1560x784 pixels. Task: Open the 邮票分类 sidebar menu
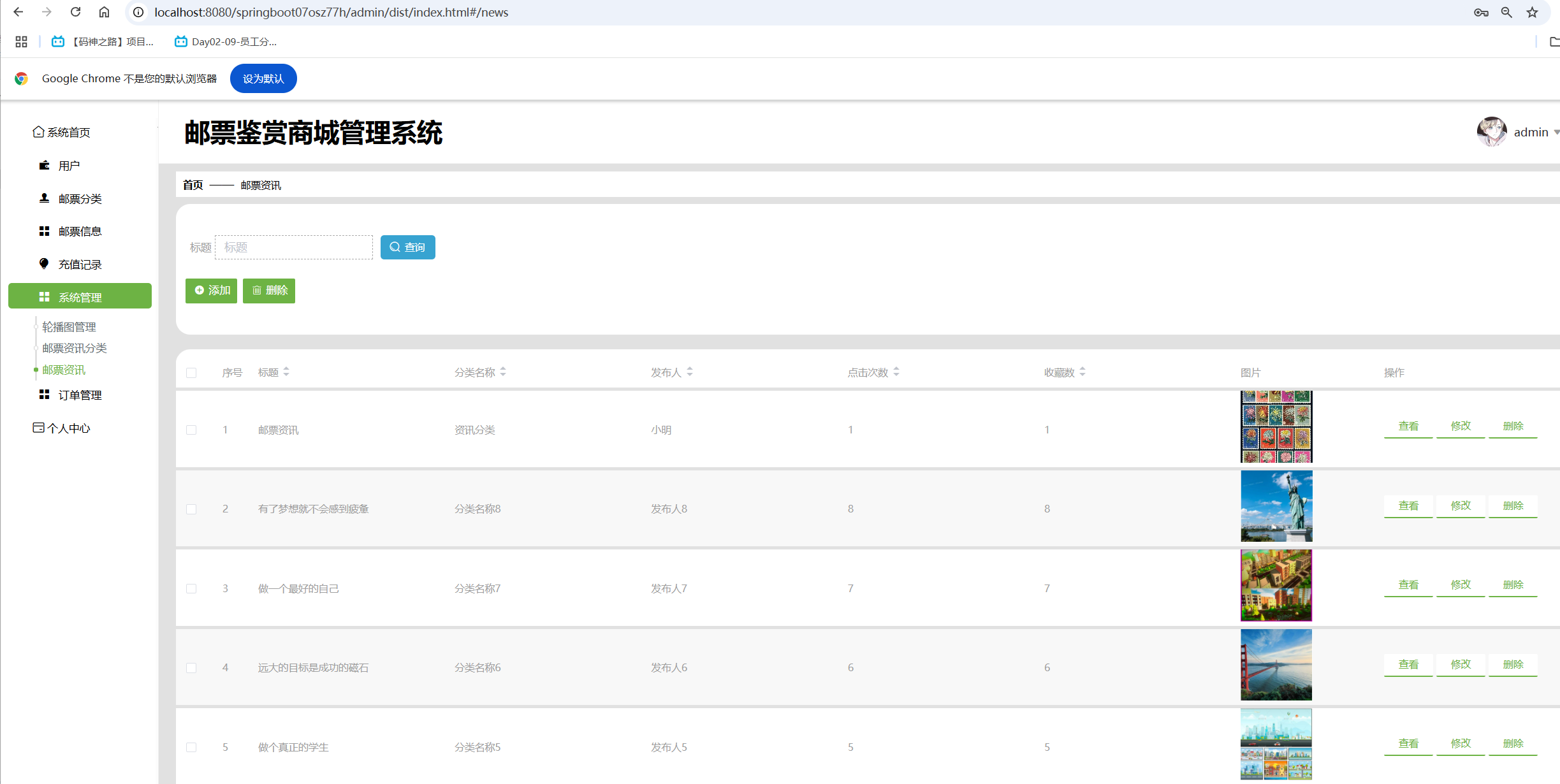[x=80, y=199]
